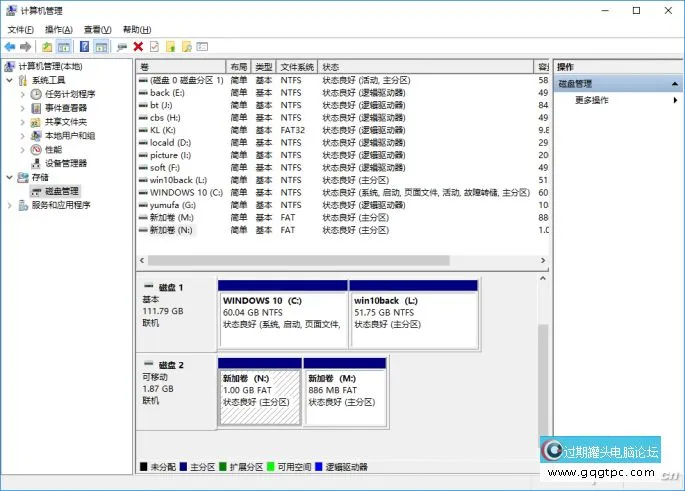Click the yellow page with magnifier icon
This screenshot has height=491, width=685.
click(187, 46)
